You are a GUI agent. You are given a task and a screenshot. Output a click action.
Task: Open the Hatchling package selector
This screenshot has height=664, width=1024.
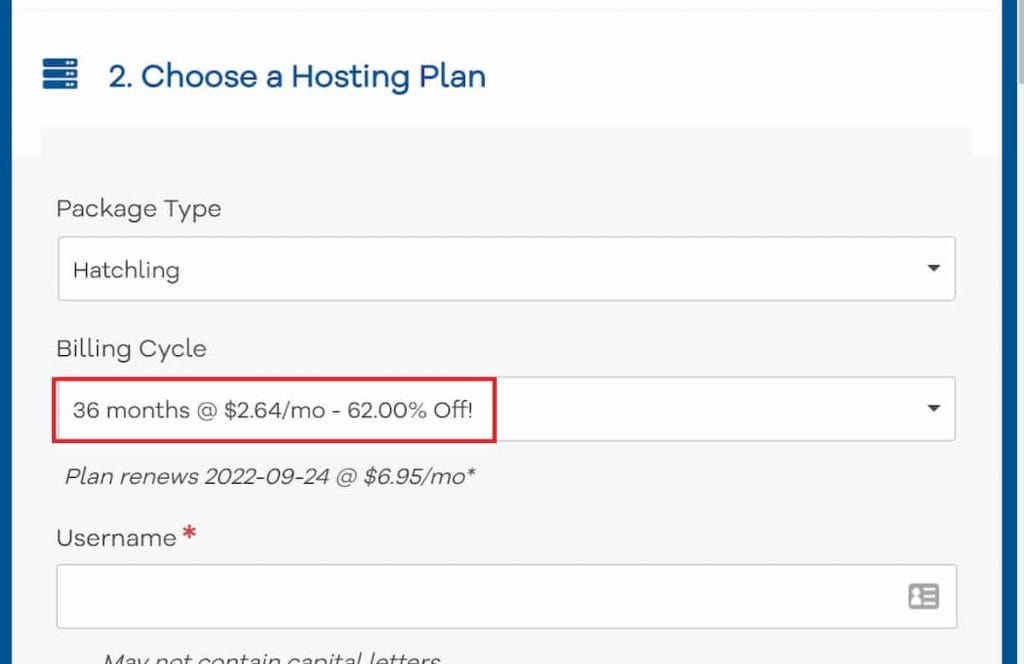(x=506, y=268)
